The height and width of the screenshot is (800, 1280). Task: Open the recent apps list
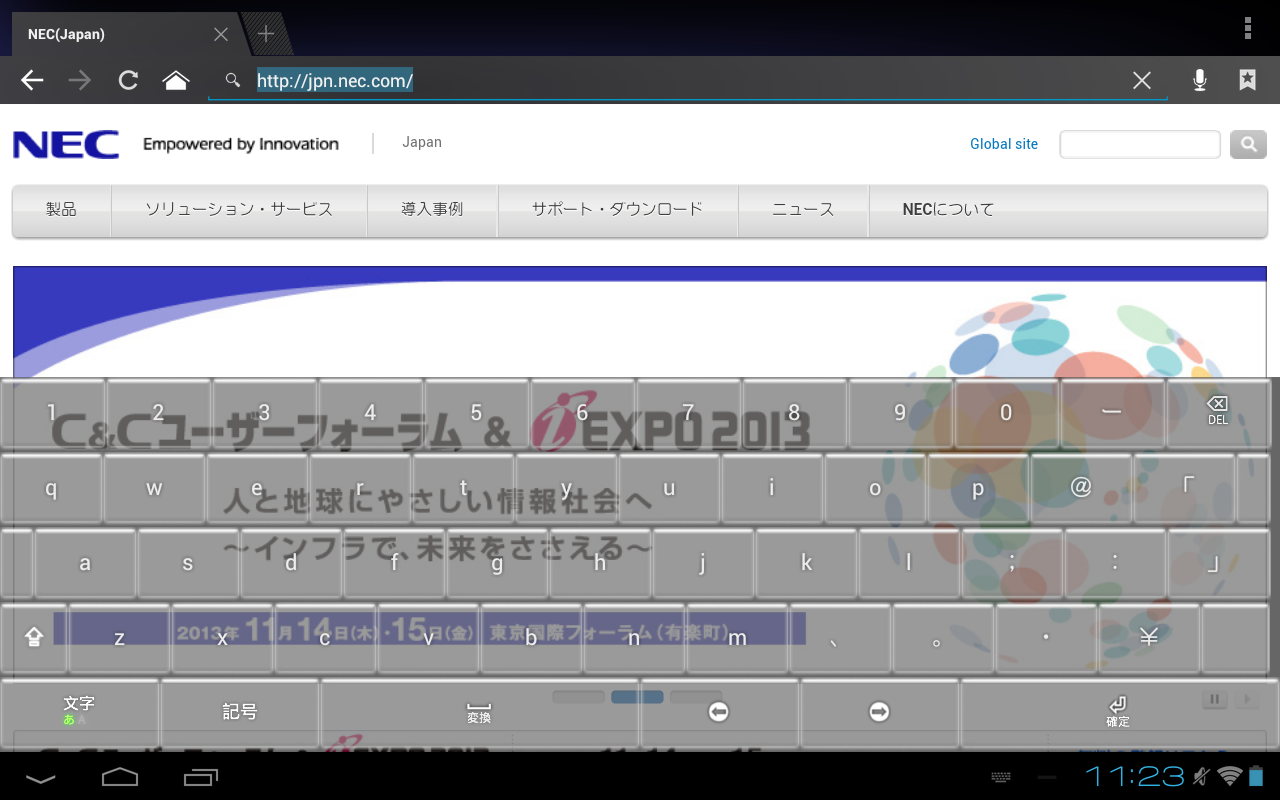[x=201, y=777]
